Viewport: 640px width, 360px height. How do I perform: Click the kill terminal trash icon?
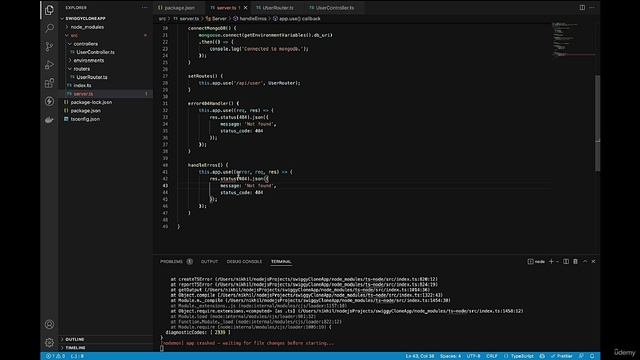575,262
